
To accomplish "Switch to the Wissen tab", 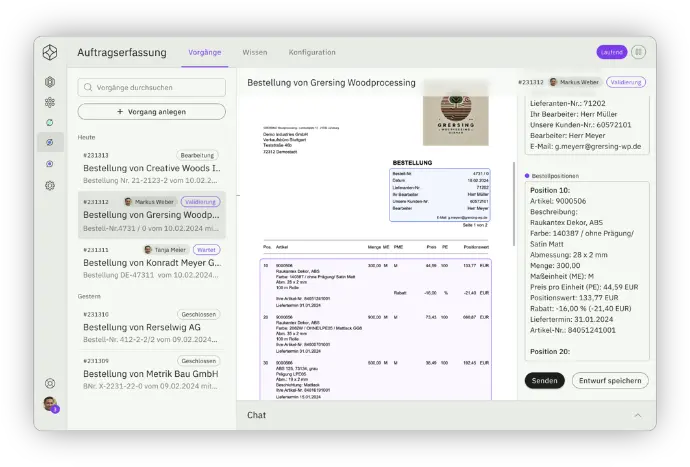I will [254, 52].
